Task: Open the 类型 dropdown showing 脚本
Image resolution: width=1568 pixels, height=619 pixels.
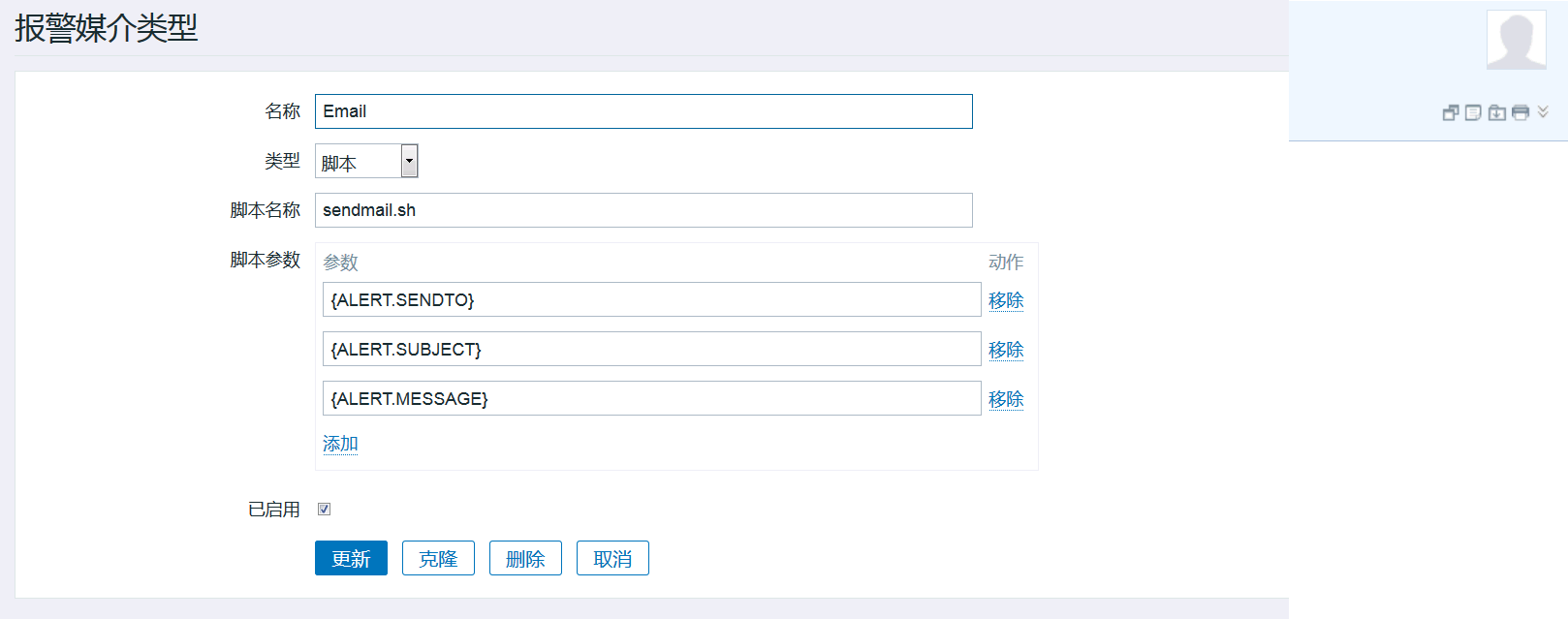Action: [x=366, y=161]
